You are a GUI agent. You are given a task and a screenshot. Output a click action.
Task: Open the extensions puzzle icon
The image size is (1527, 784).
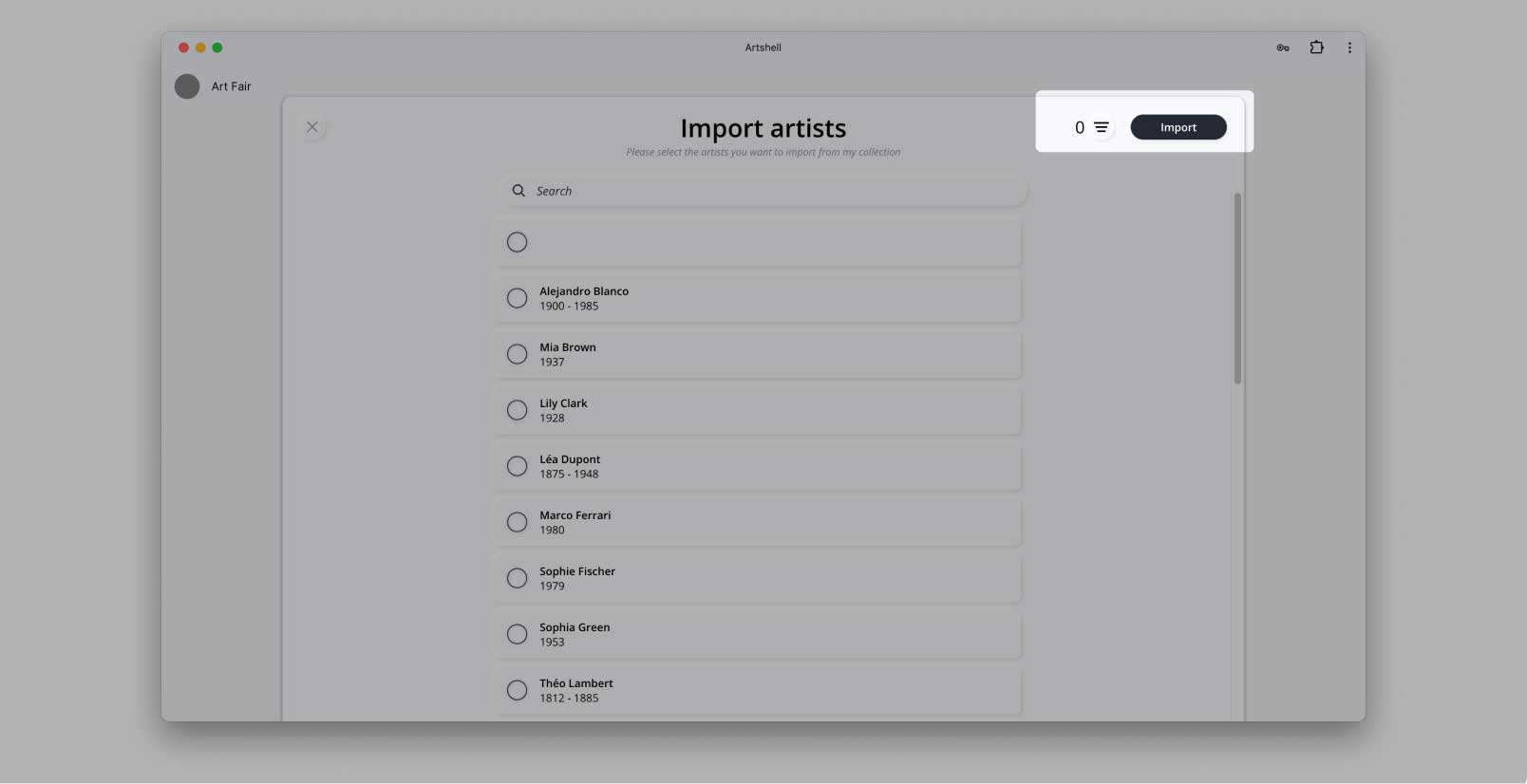coord(1316,47)
